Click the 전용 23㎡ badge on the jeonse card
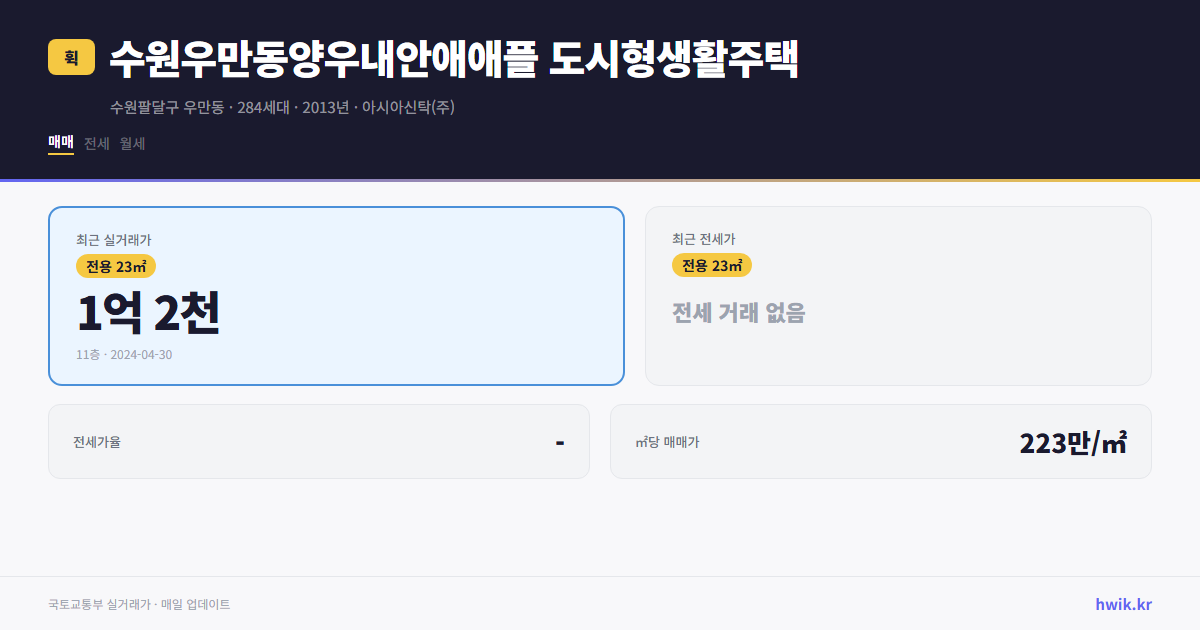This screenshot has width=1200, height=630. point(712,266)
